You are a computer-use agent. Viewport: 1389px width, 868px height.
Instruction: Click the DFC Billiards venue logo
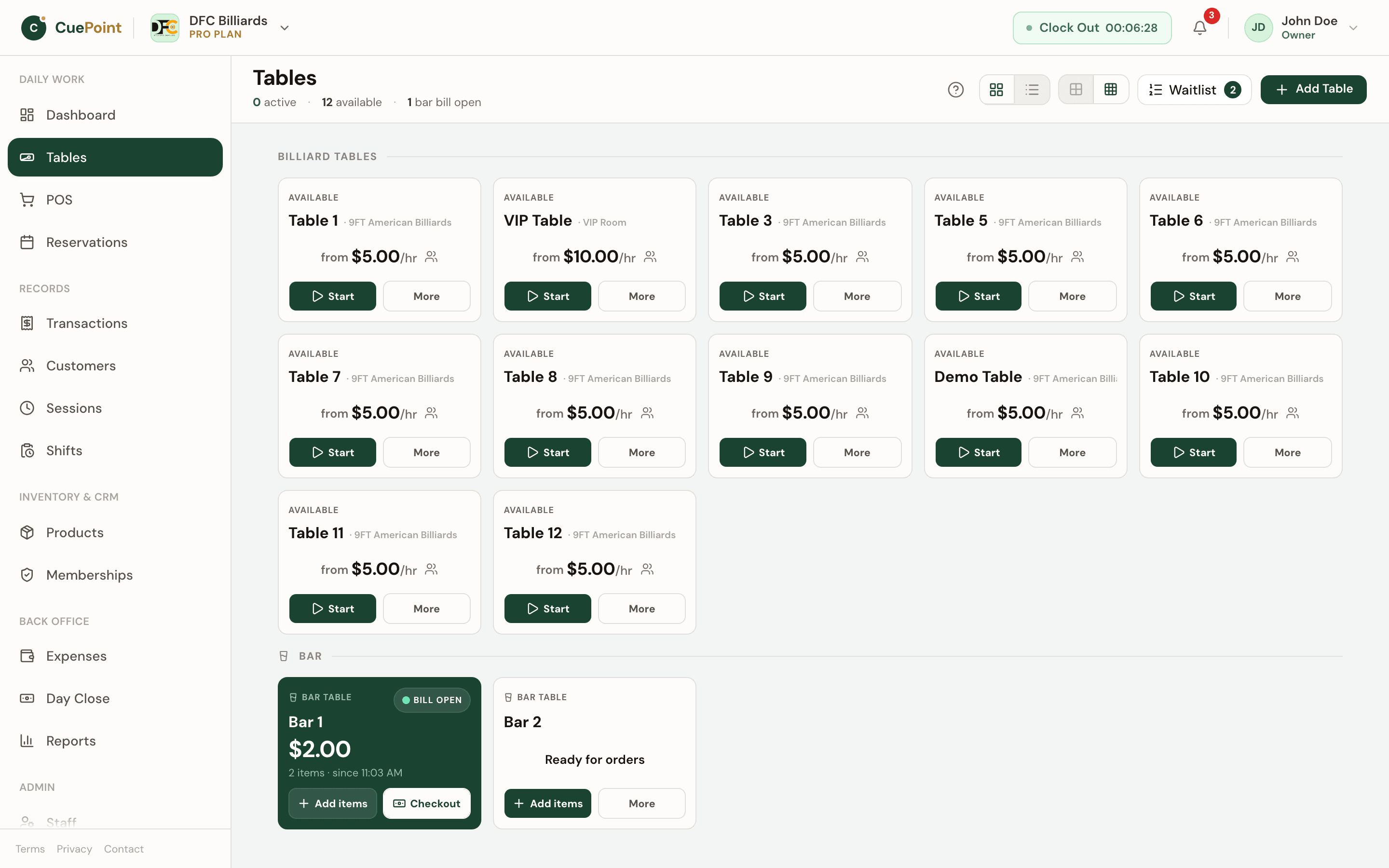pos(165,27)
